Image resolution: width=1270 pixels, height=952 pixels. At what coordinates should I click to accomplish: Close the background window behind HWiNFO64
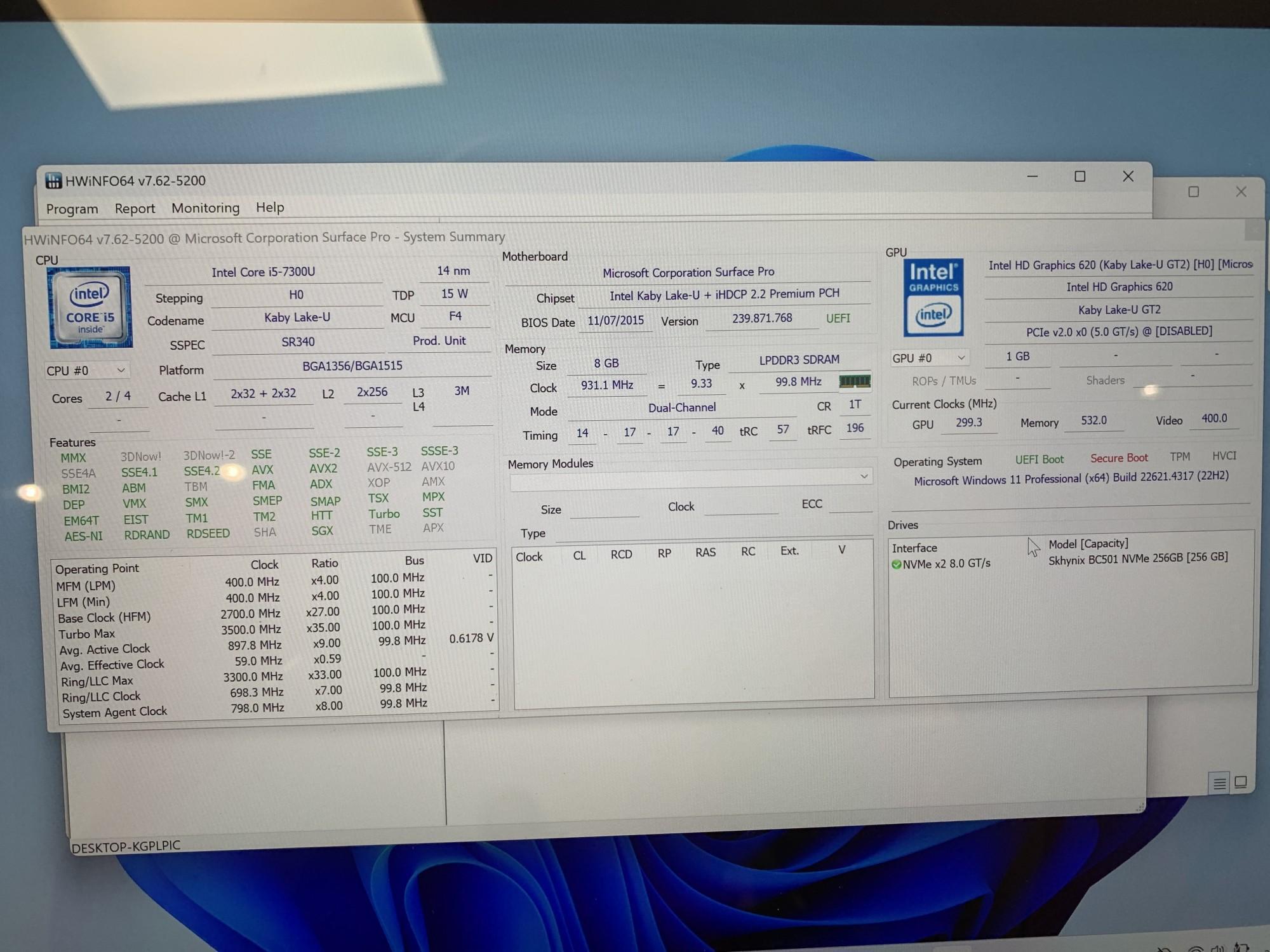click(1241, 192)
